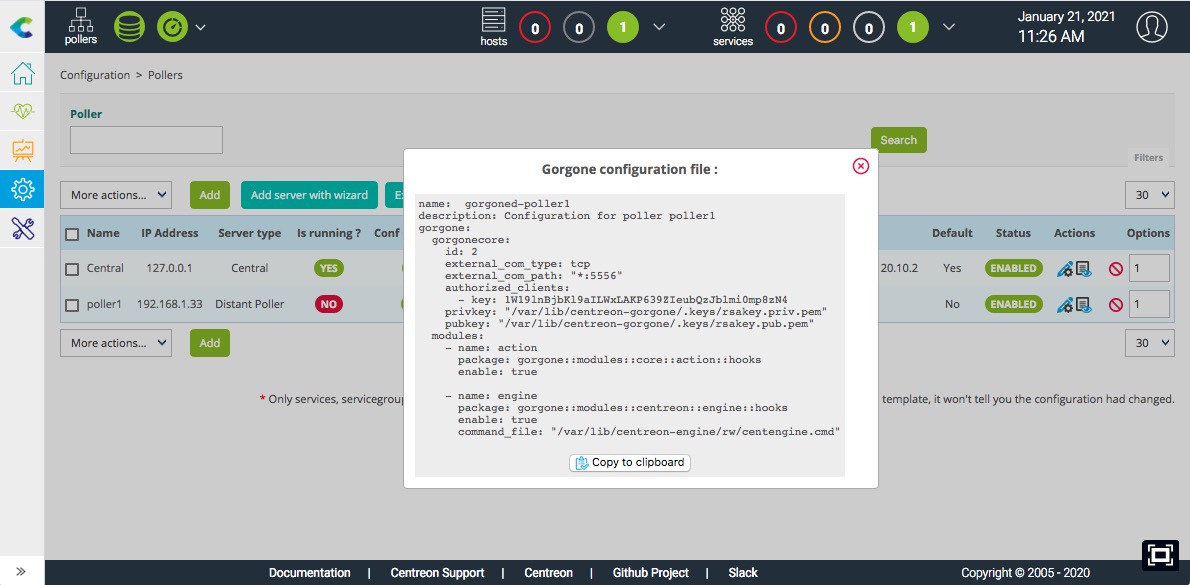Click the Poller search input field
The height and width of the screenshot is (585, 1190).
(146, 140)
